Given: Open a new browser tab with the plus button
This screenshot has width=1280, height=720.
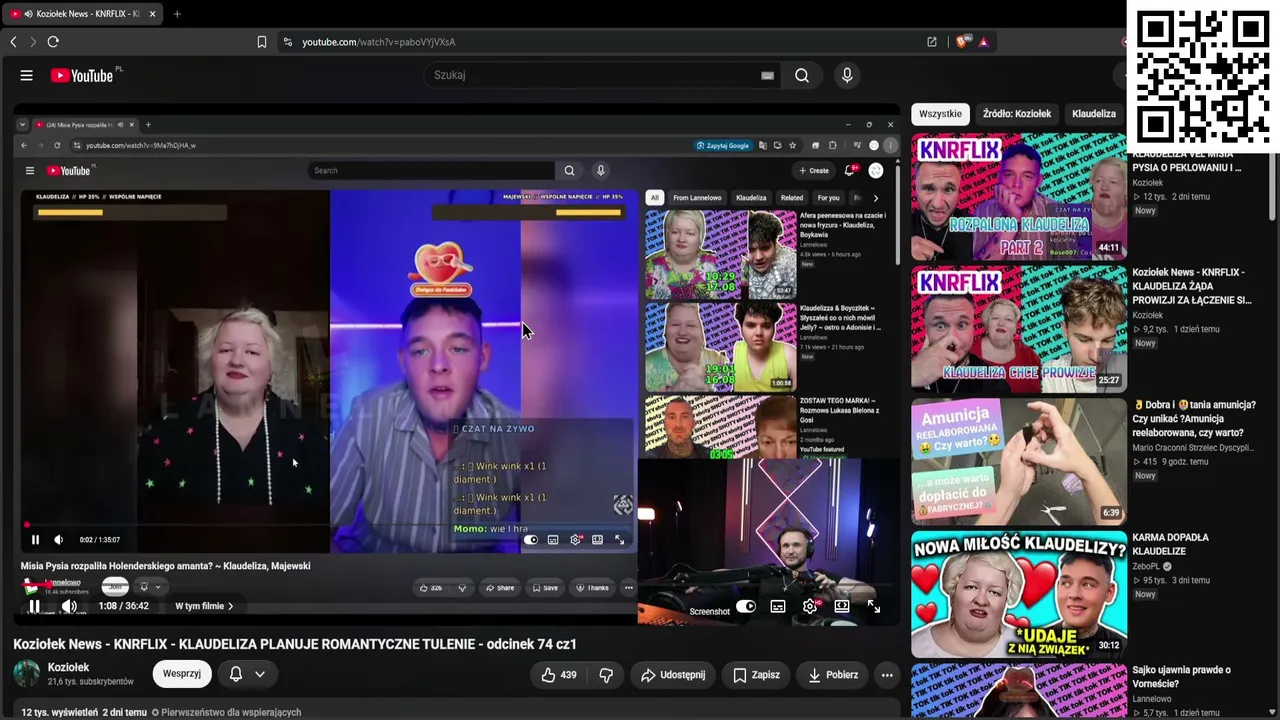Looking at the screenshot, I should point(177,14).
